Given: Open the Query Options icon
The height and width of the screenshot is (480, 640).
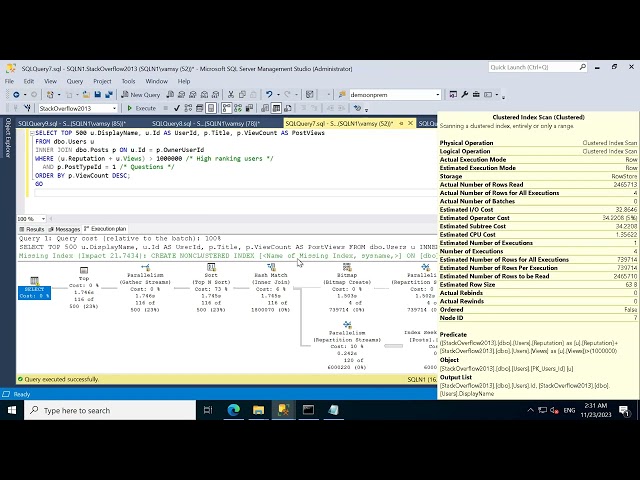Looking at the screenshot, I should pyautogui.click(x=200, y=108).
